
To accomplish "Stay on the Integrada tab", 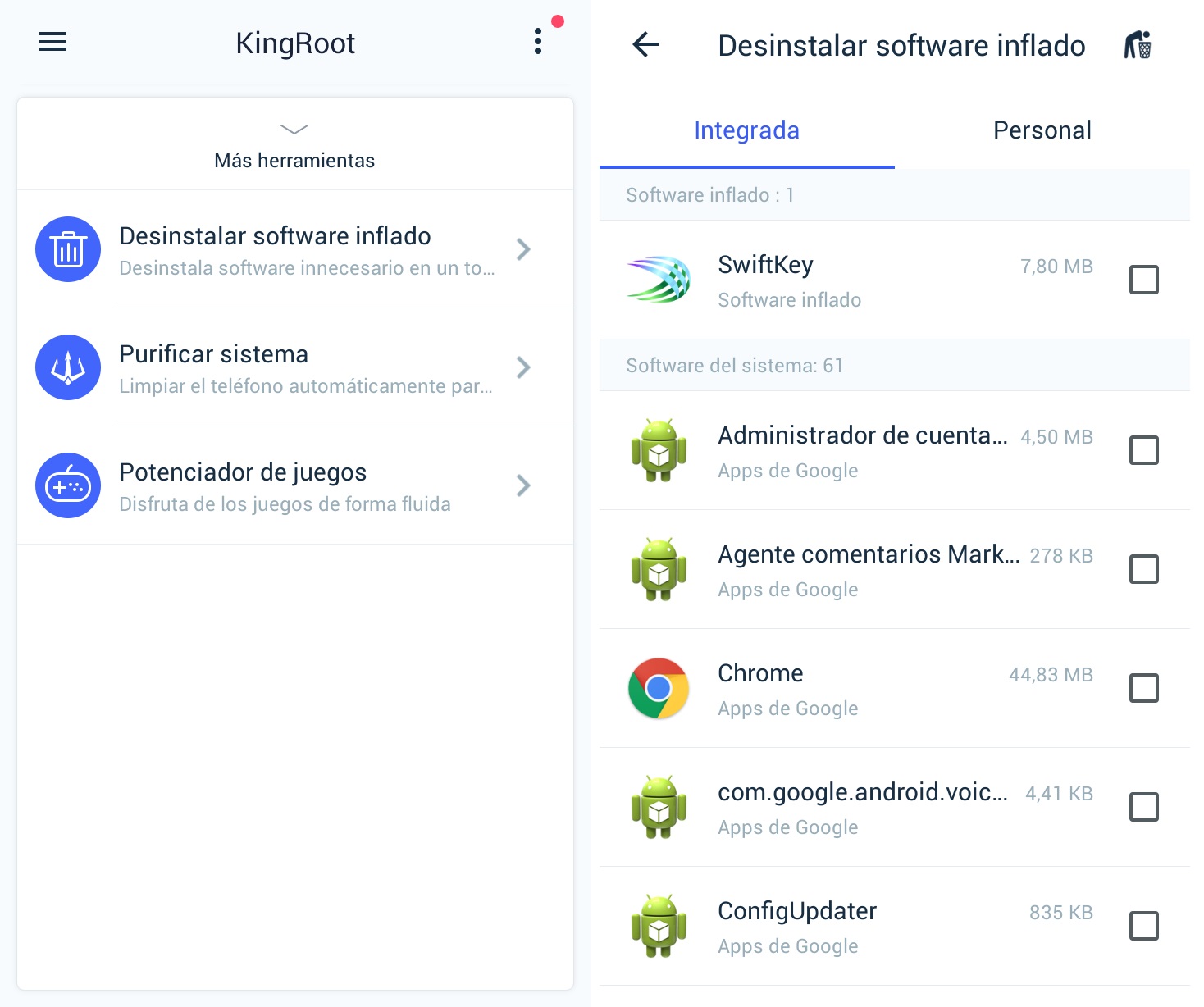I will [x=746, y=130].
